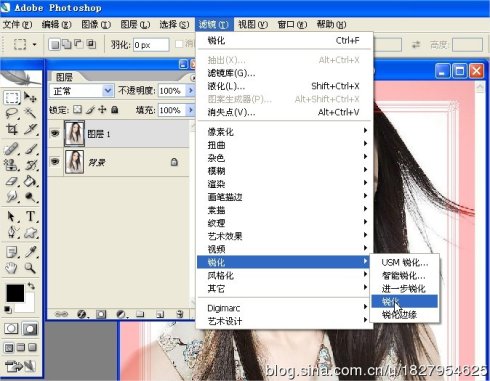
Task: Click the link layers icon
Action: pyautogui.click(x=61, y=314)
